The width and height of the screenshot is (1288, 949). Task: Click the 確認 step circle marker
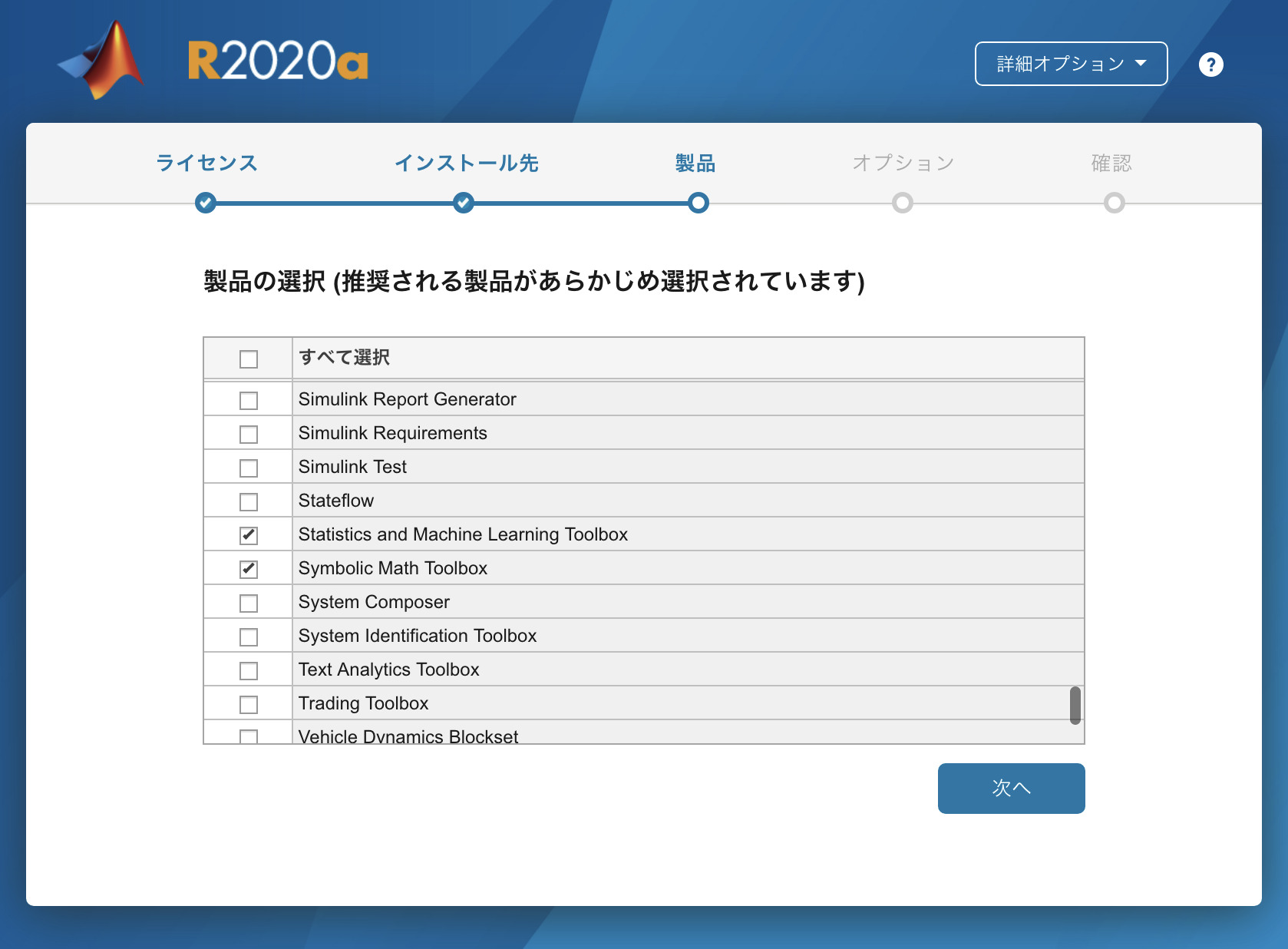point(1115,203)
